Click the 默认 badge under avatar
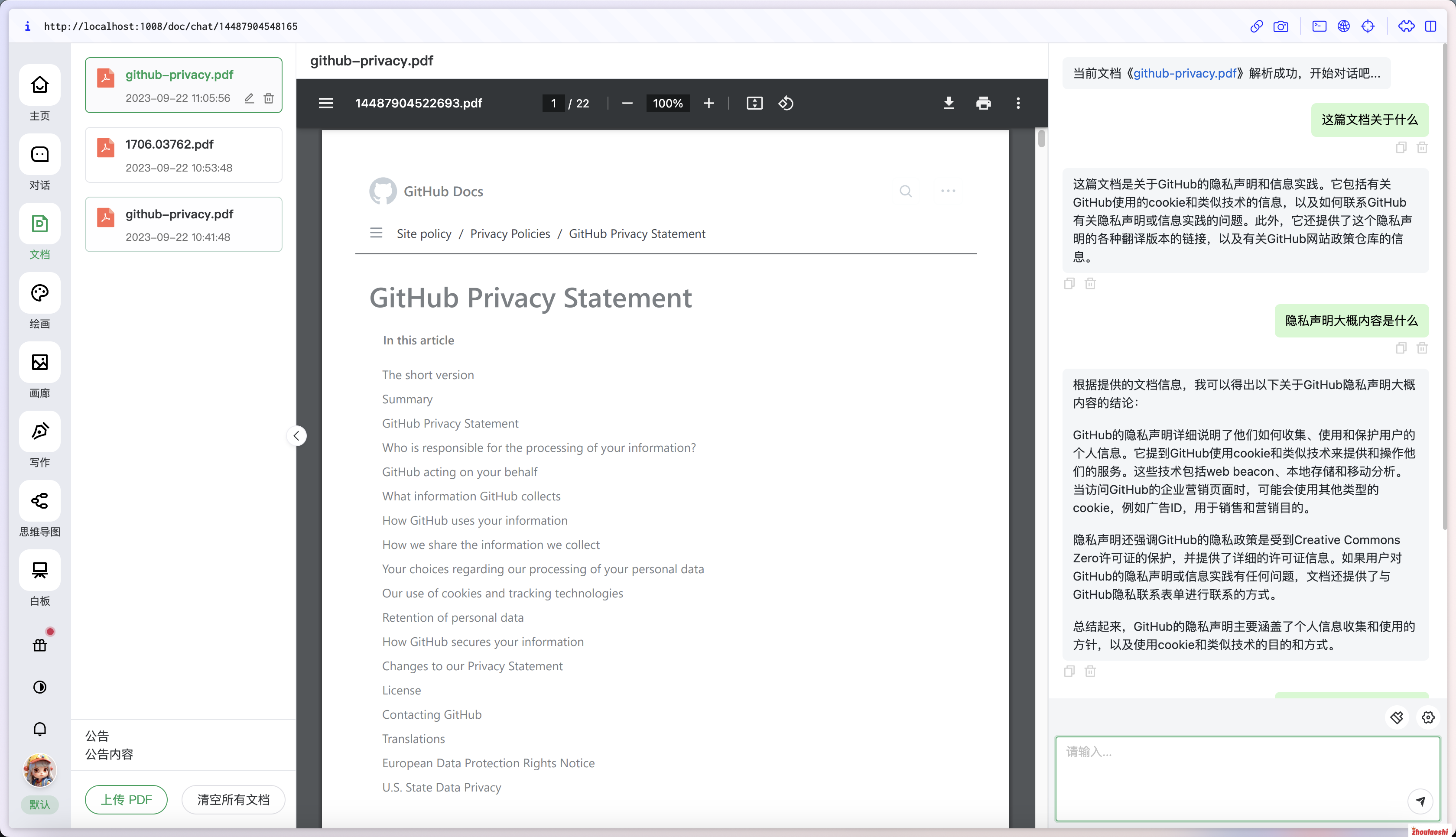 (x=40, y=804)
